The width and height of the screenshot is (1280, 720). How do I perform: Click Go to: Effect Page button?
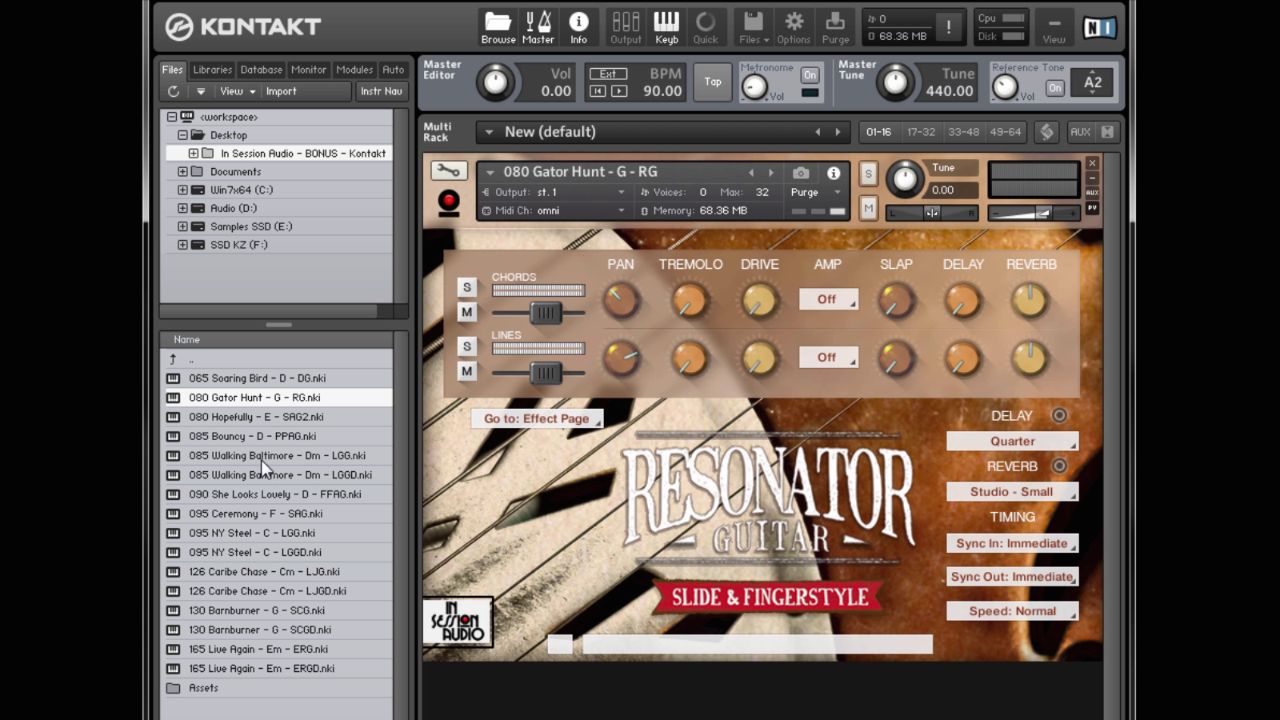pos(537,419)
